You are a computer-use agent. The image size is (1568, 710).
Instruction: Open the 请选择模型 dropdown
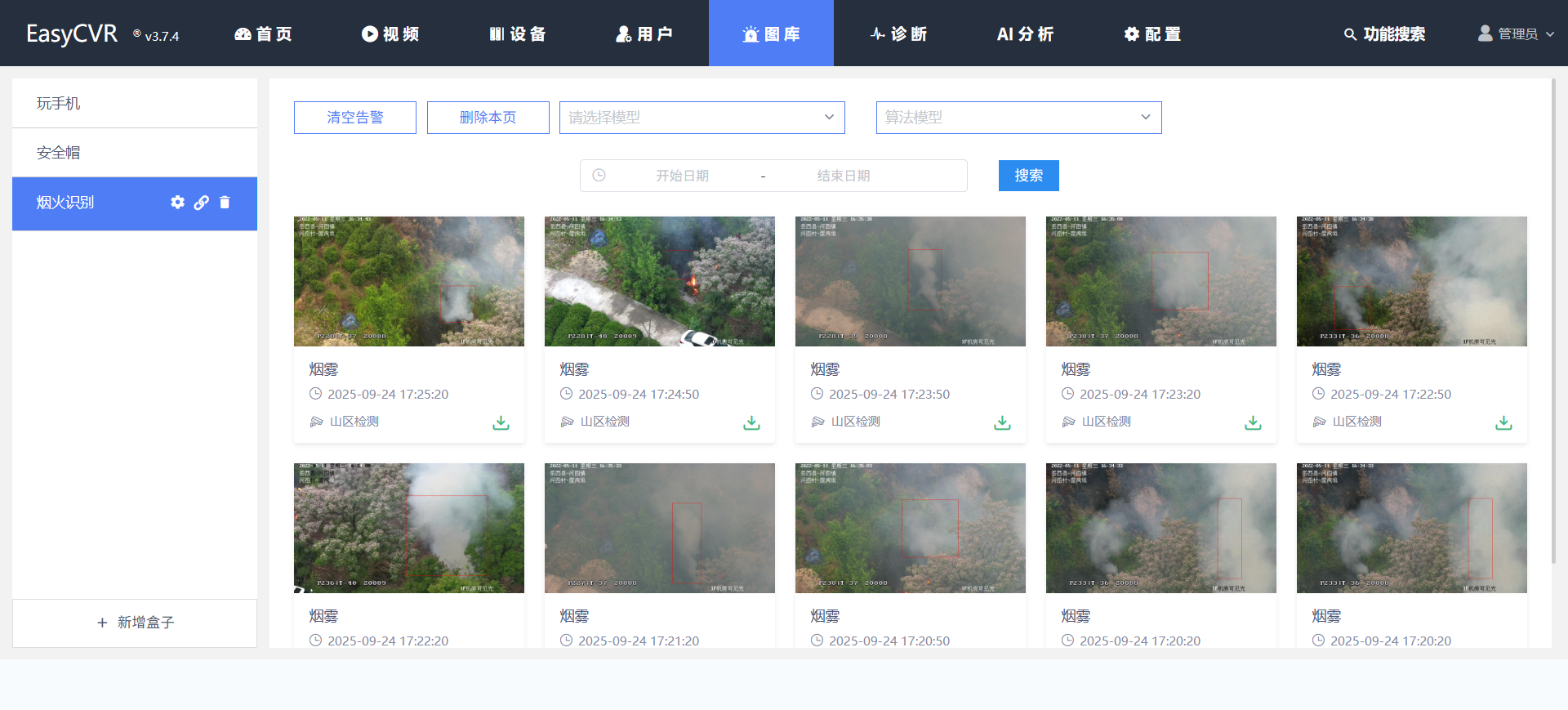702,118
